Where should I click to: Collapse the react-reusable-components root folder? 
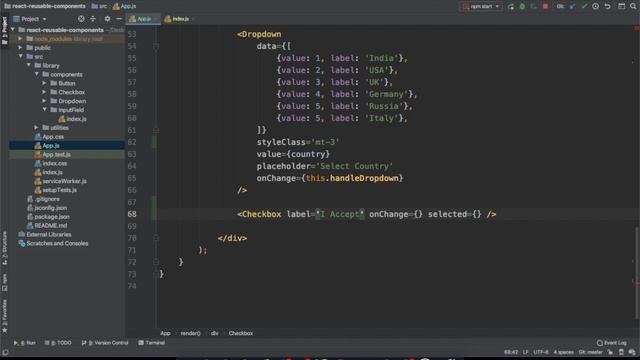coord(13,30)
